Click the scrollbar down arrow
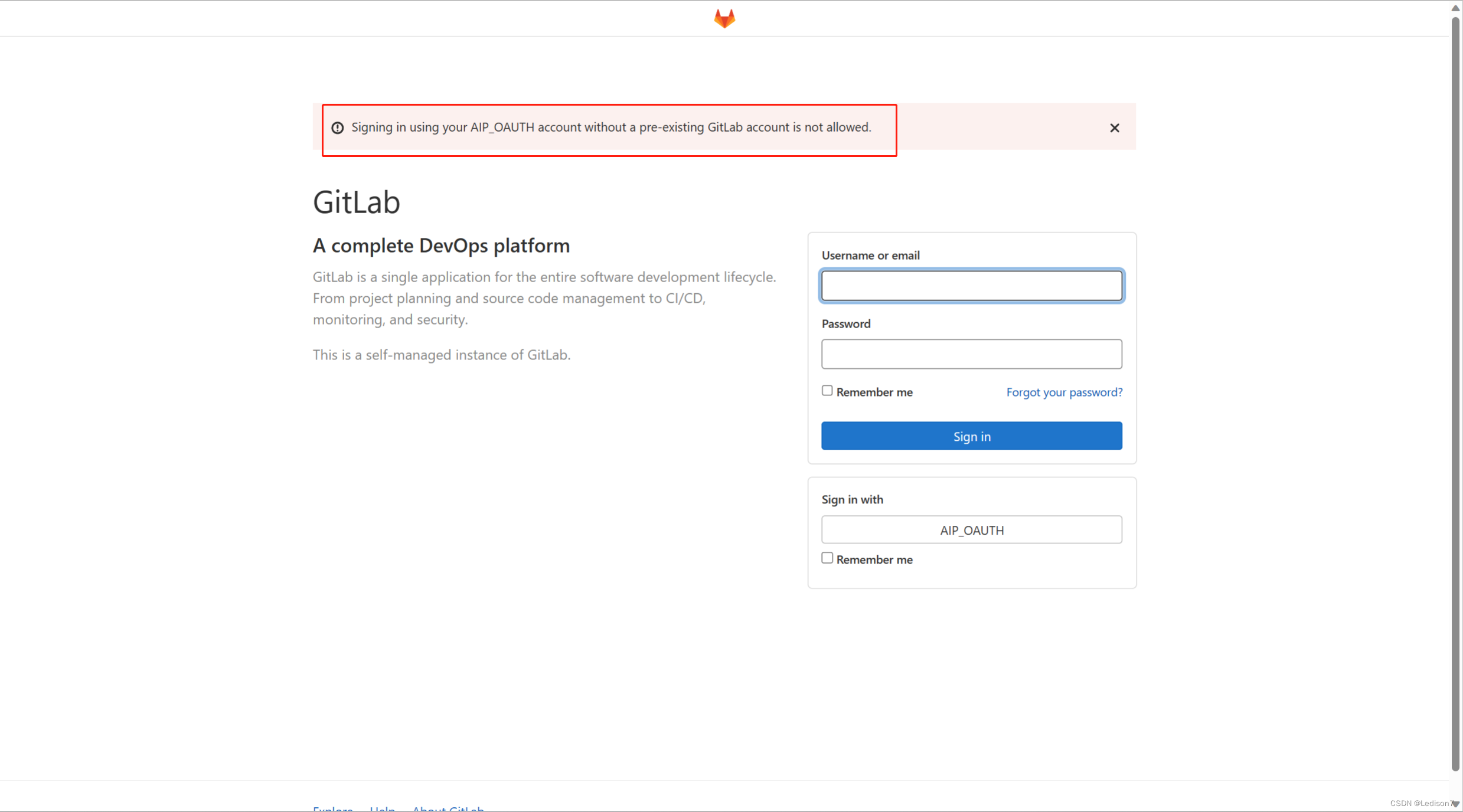Image resolution: width=1463 pixels, height=812 pixels. pos(1454,804)
